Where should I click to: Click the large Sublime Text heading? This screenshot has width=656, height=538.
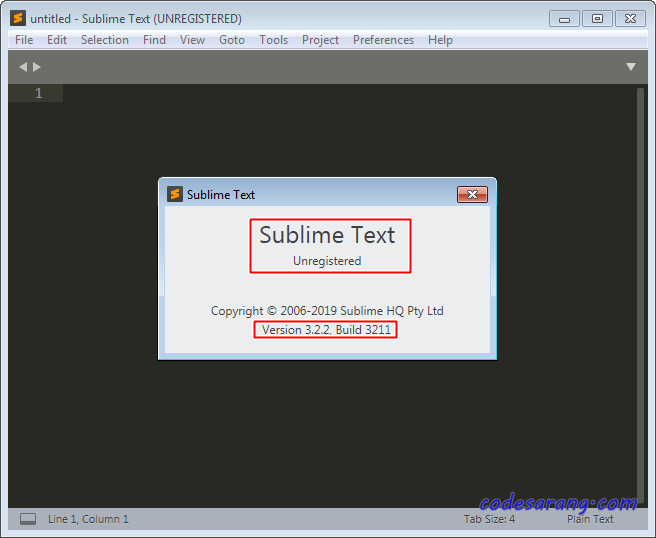pyautogui.click(x=327, y=235)
